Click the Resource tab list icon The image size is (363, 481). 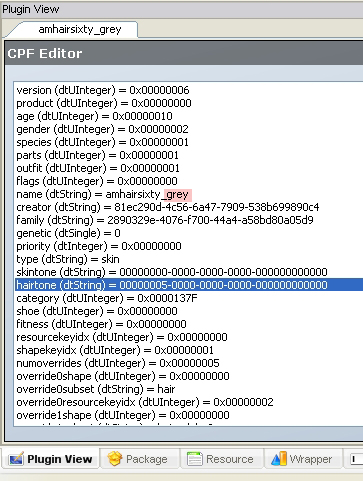[x=194, y=459]
